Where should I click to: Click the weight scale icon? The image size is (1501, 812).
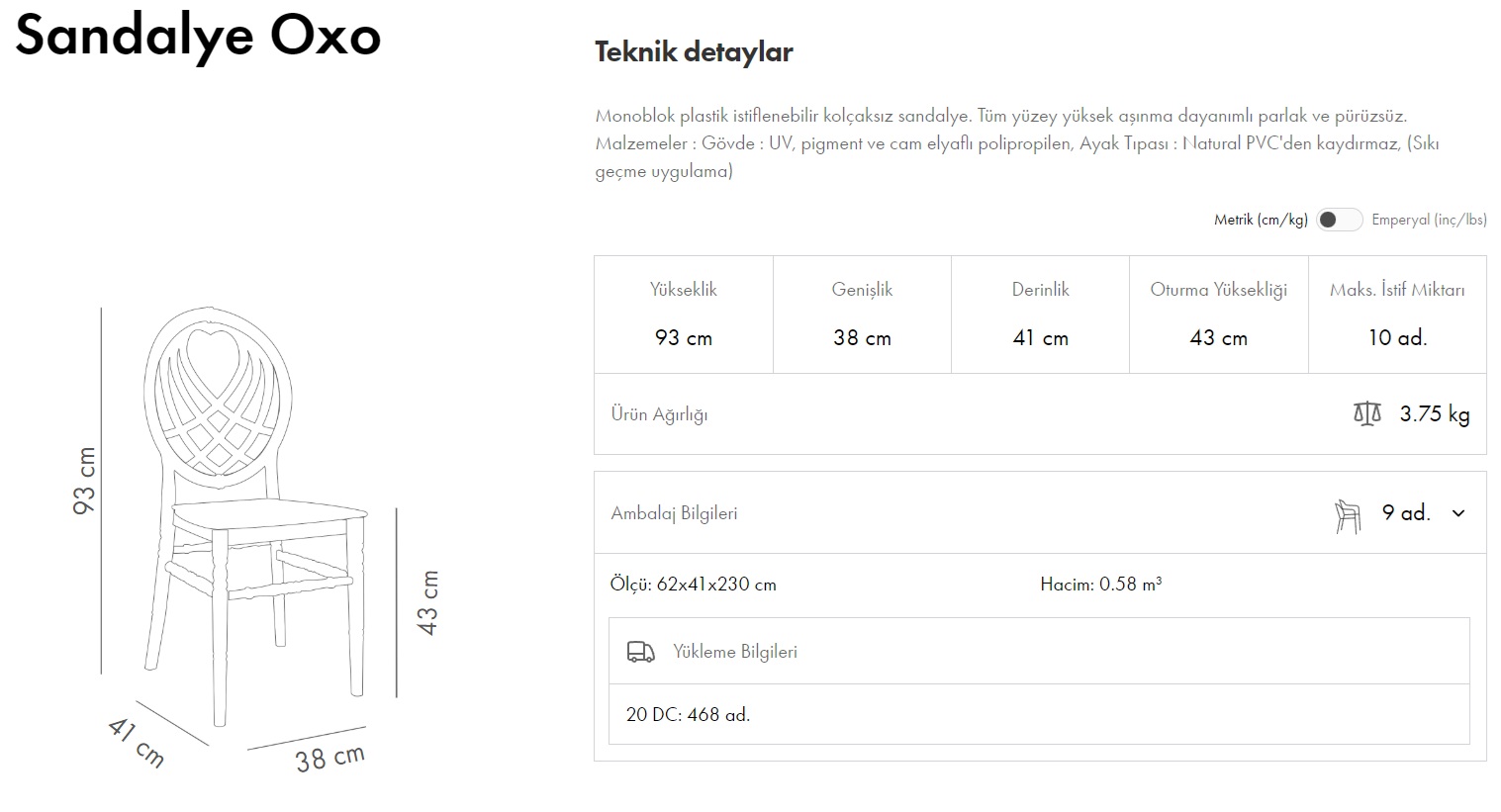[1366, 413]
